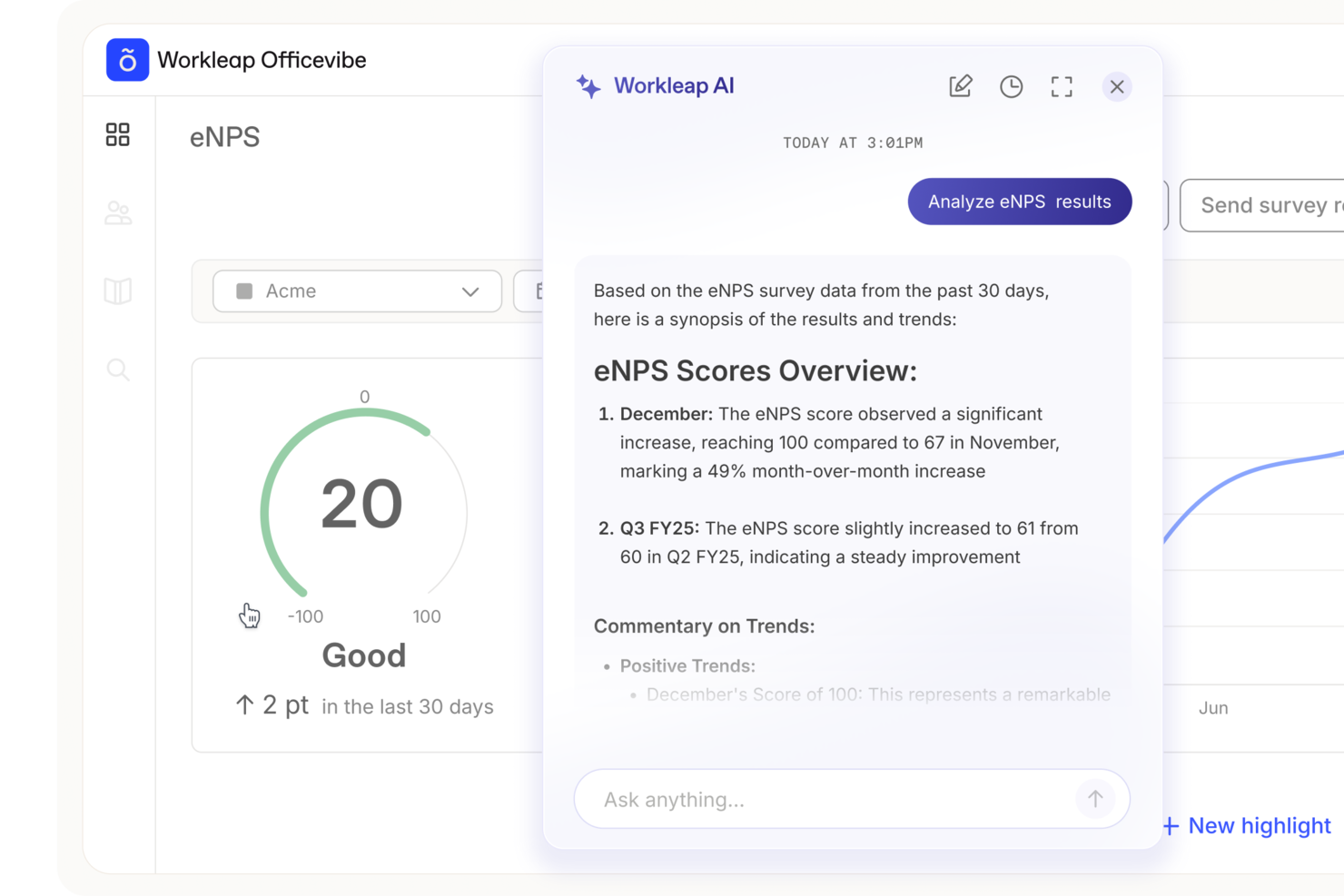The image size is (1344, 896).
Task: Start a new chat with the compose icon
Action: (960, 86)
